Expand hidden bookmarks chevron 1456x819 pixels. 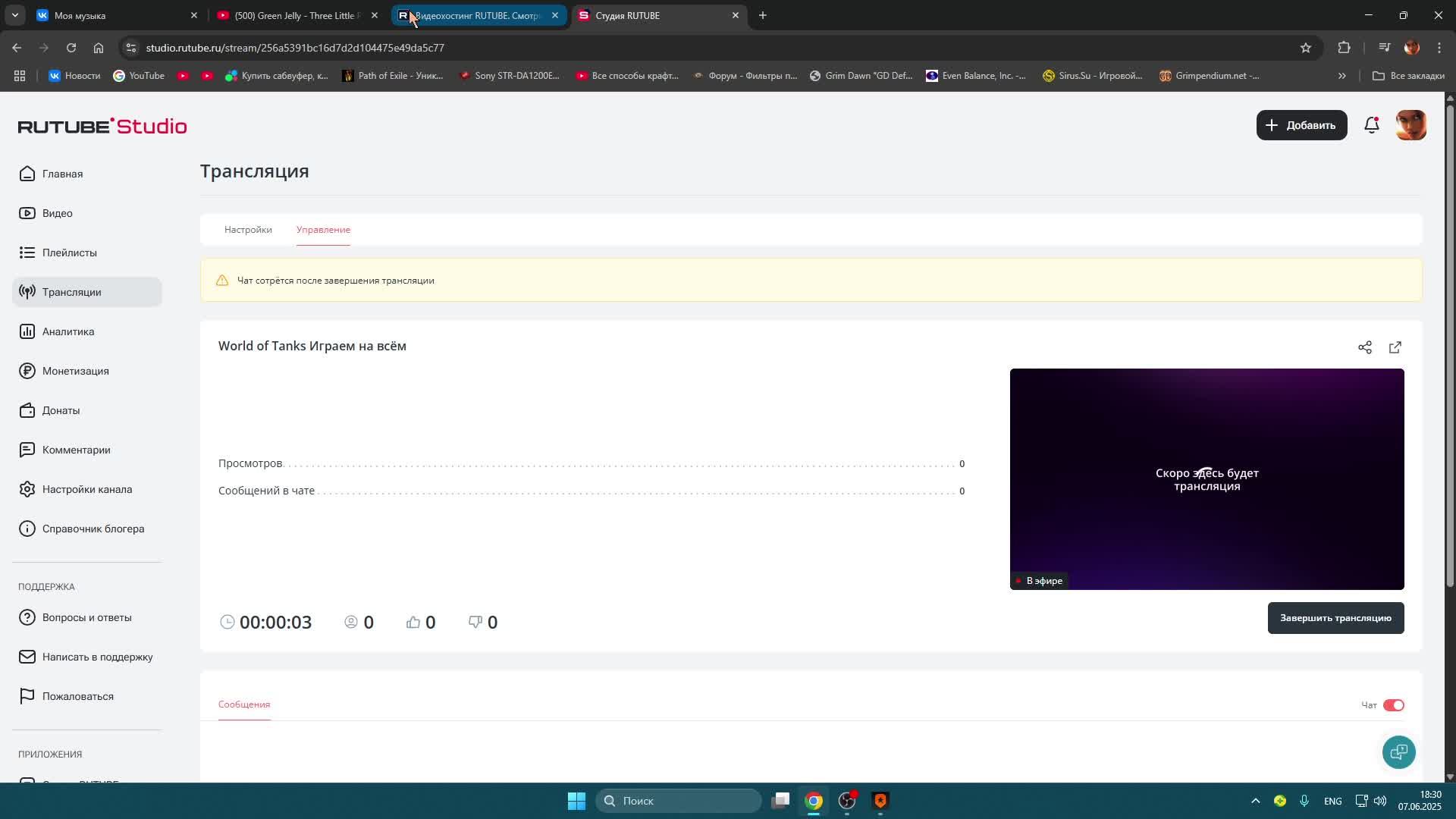[x=1341, y=76]
